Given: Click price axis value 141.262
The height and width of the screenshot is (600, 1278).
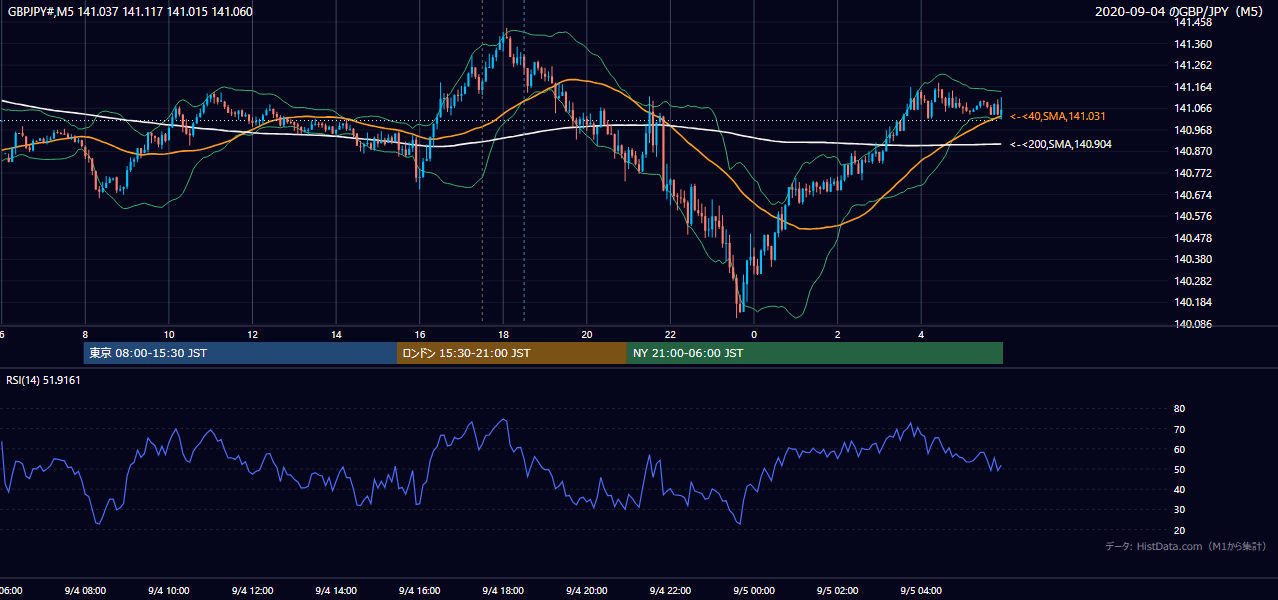Looking at the screenshot, I should click(x=1194, y=65).
